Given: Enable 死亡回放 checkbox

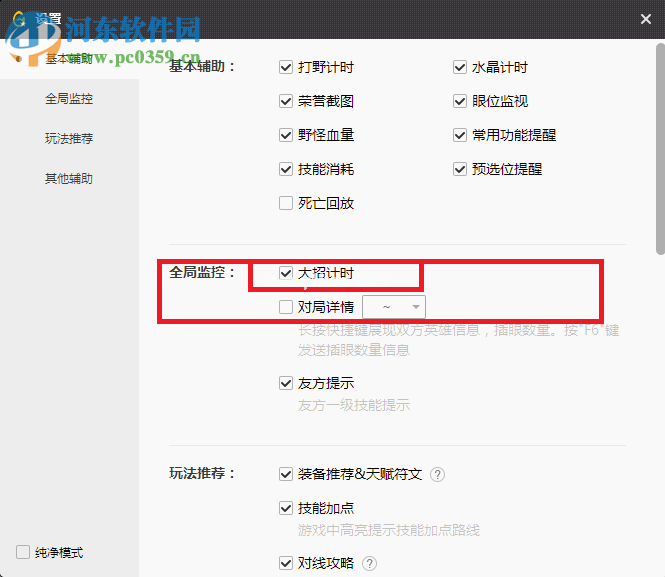Looking at the screenshot, I should coord(286,204).
